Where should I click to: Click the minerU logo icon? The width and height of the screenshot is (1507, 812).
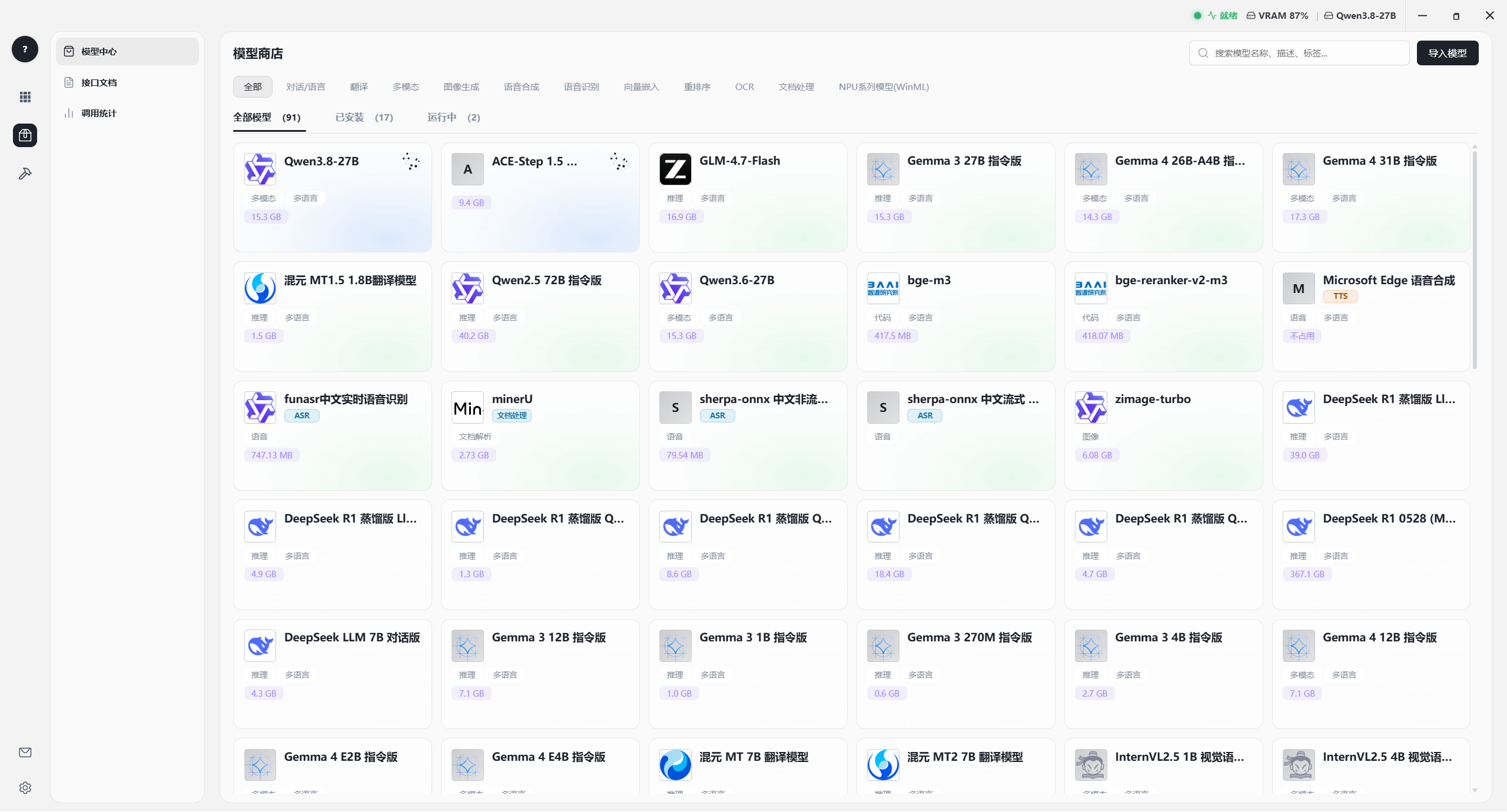pos(467,408)
